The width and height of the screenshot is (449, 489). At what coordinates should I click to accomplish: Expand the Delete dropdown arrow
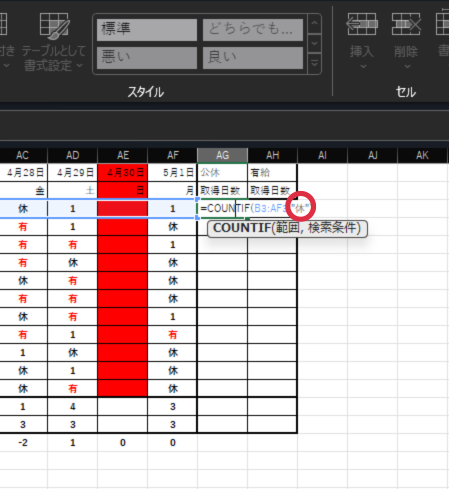(407, 67)
